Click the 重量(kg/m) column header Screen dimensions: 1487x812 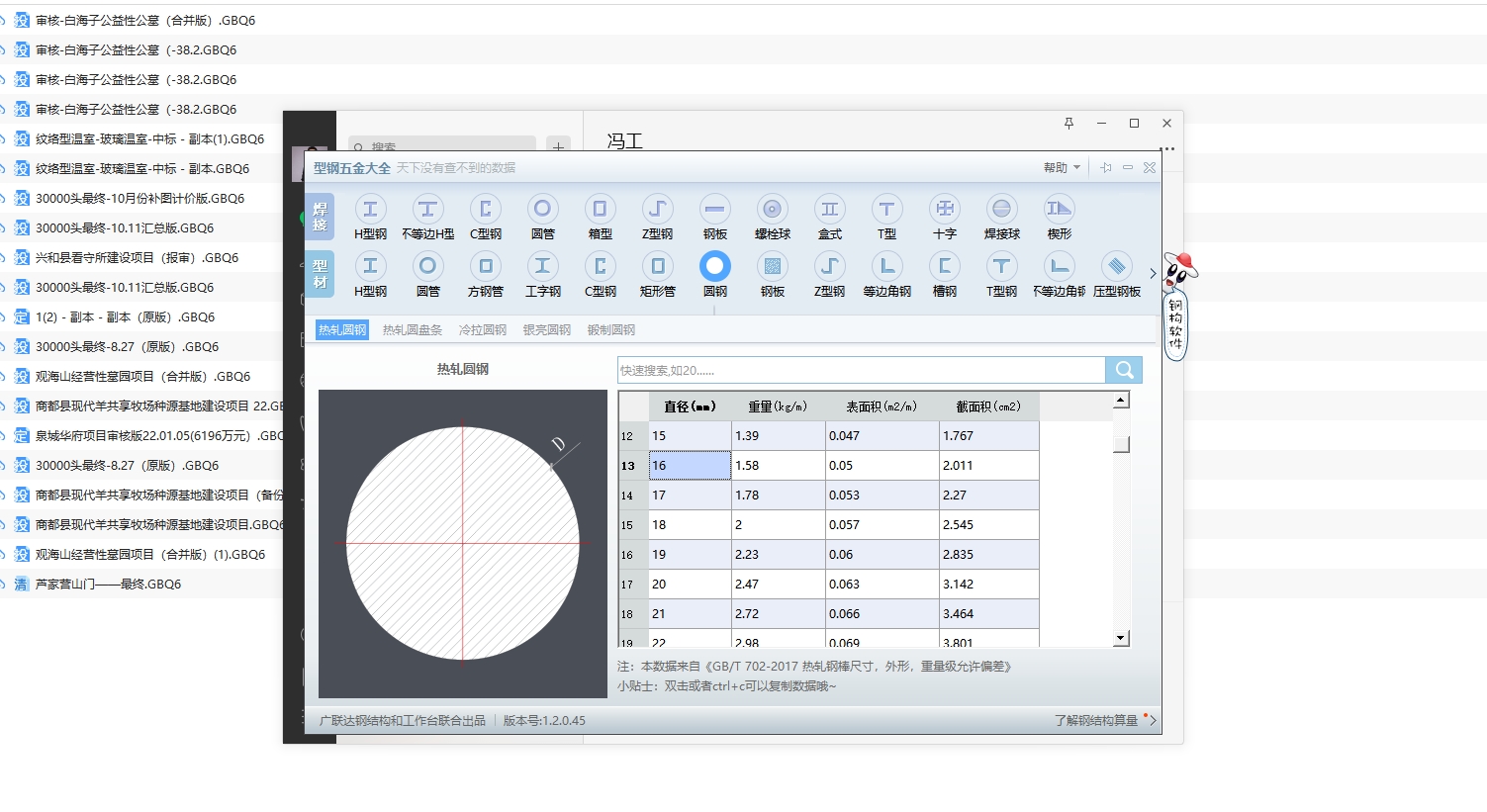click(x=778, y=406)
